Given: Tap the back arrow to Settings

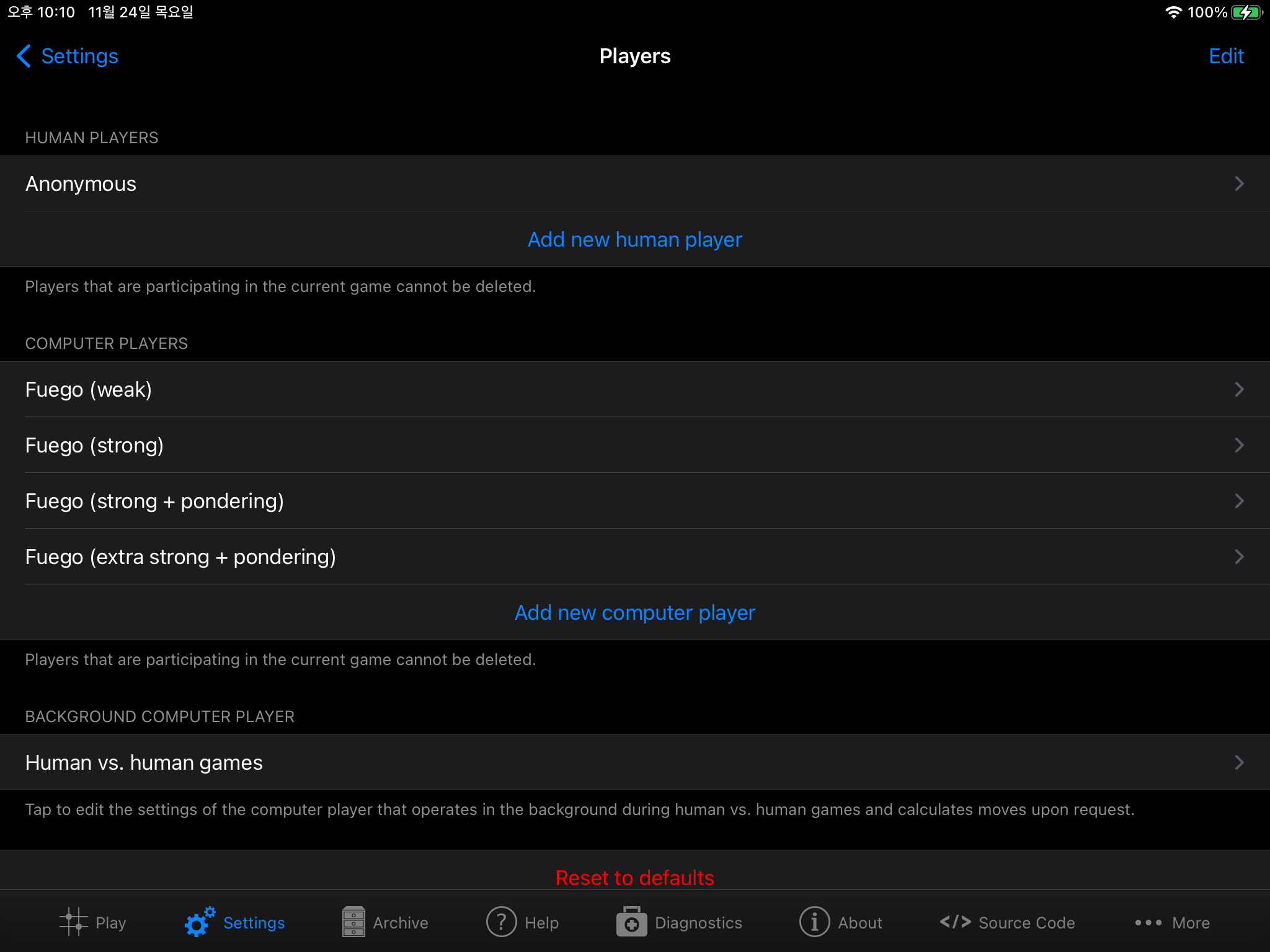Looking at the screenshot, I should tap(24, 56).
